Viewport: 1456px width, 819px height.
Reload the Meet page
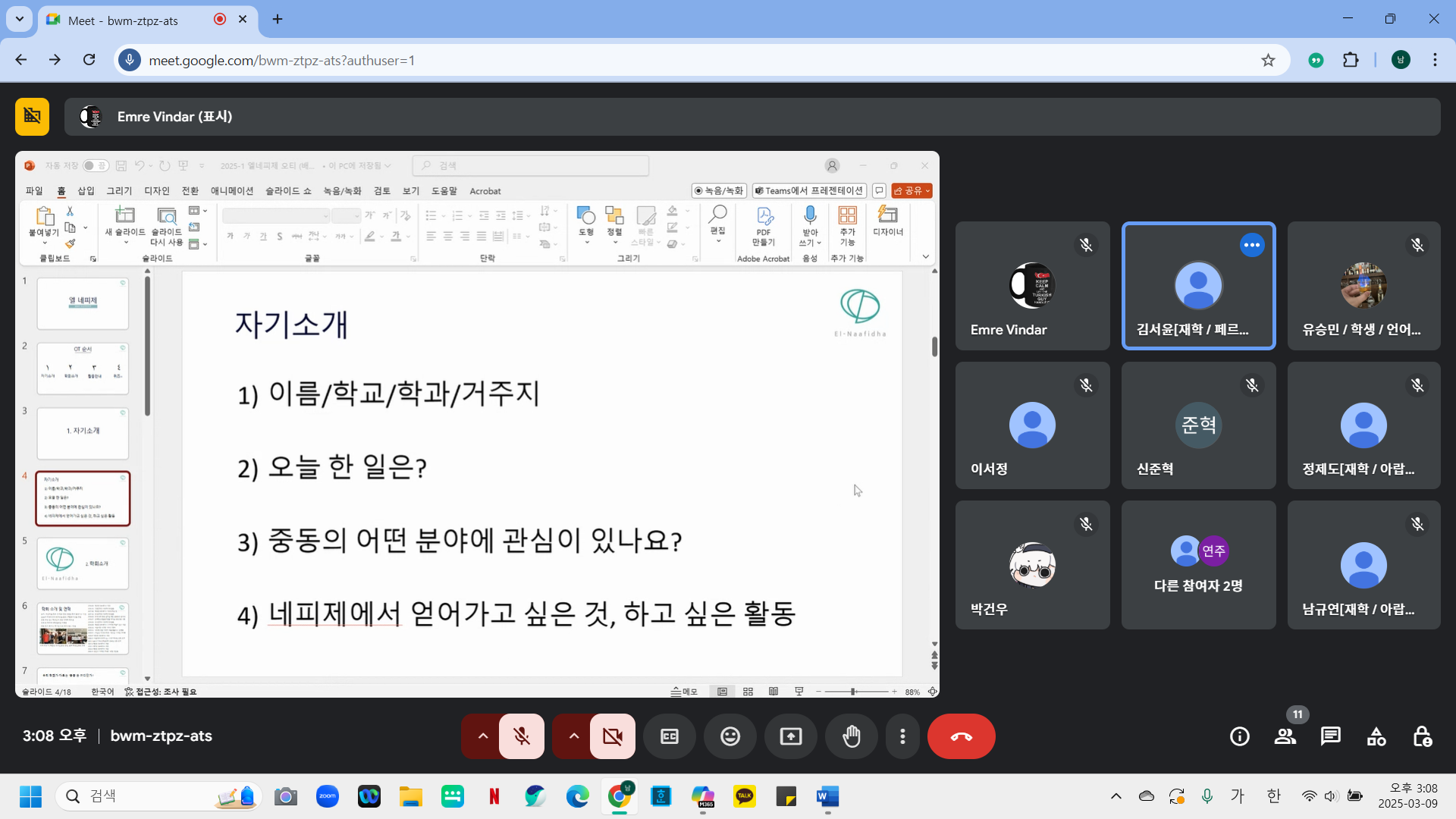(89, 60)
